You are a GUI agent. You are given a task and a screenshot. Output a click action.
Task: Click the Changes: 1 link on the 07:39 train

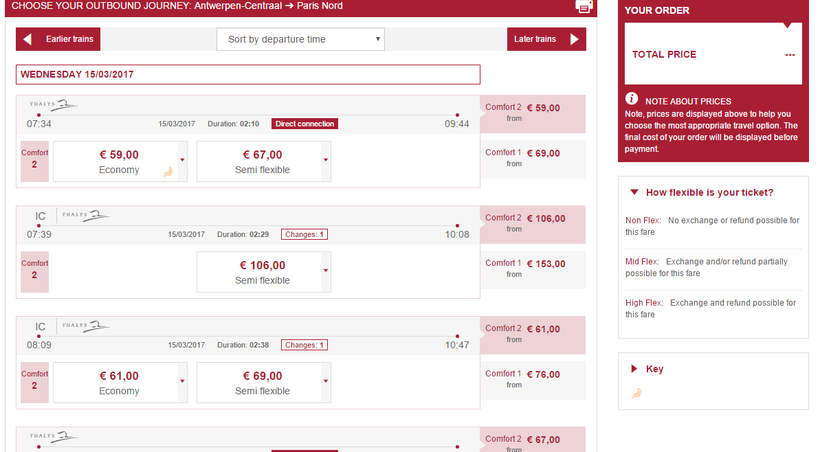pos(304,234)
